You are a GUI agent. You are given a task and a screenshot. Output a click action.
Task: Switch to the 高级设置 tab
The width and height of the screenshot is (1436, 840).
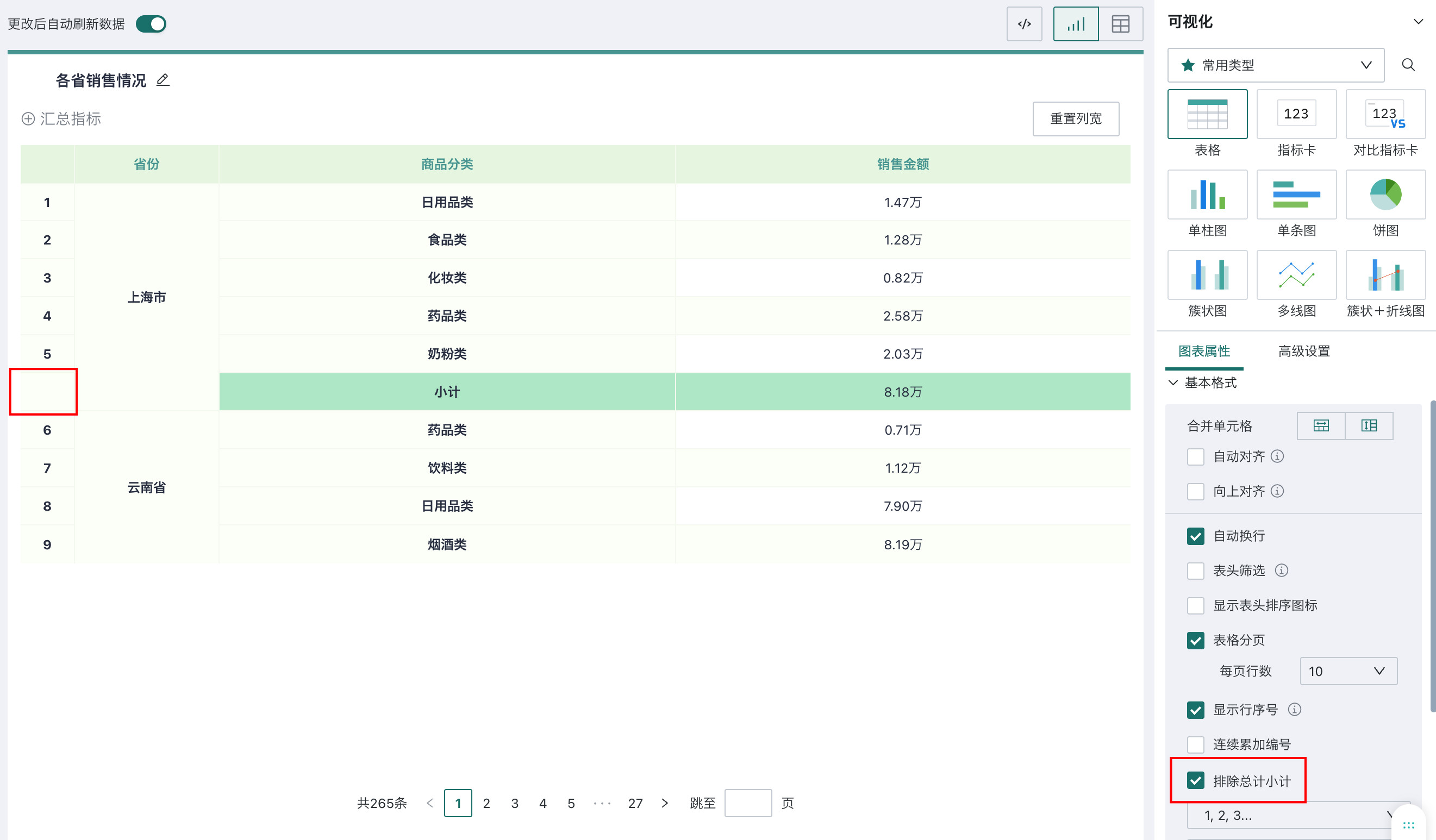[1304, 351]
